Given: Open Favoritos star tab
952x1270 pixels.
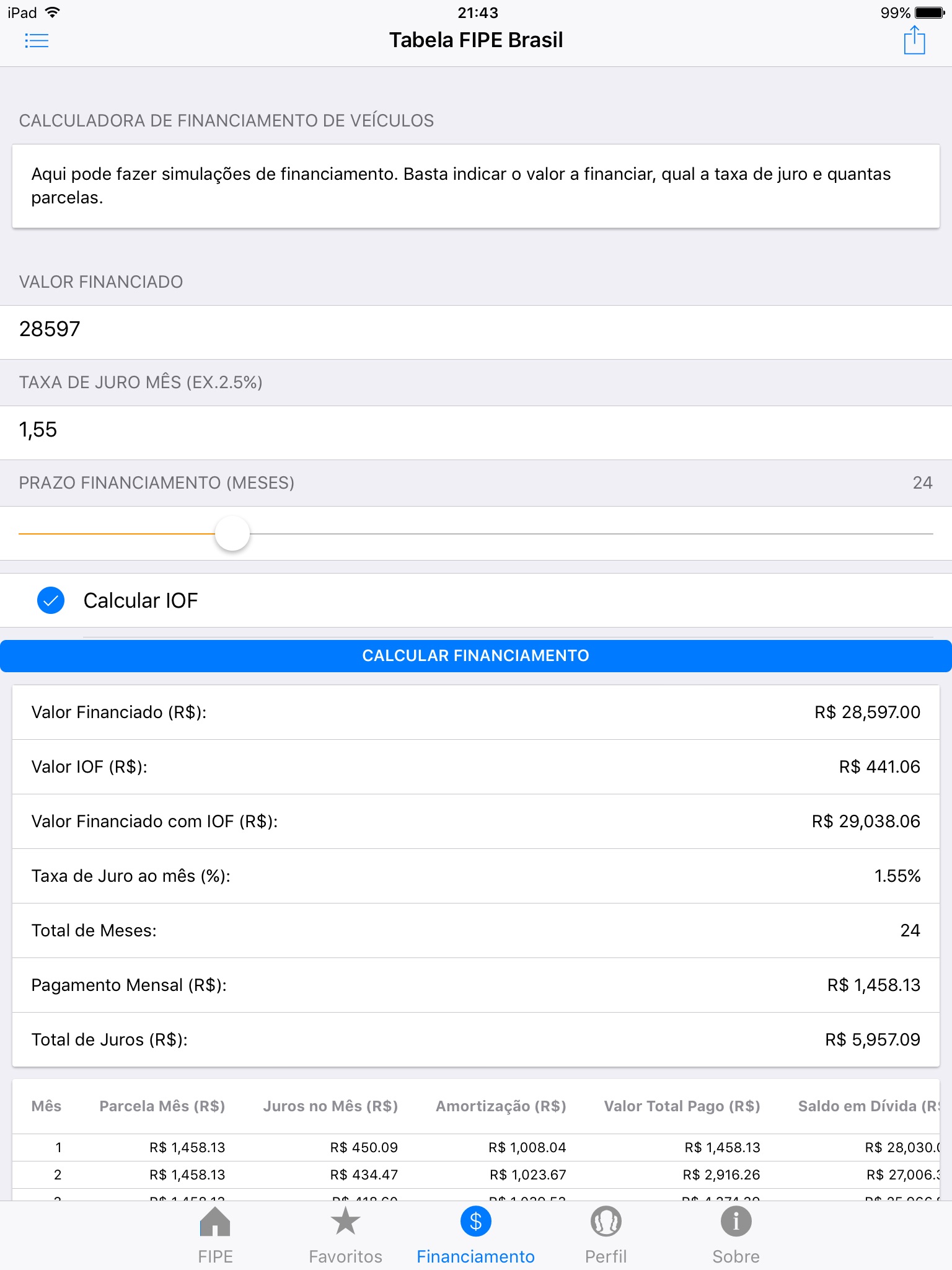Looking at the screenshot, I should coord(345,1234).
